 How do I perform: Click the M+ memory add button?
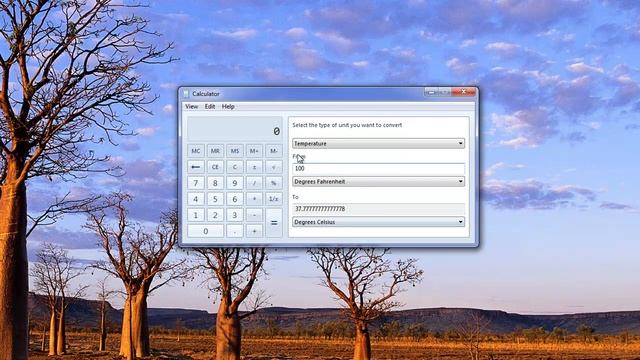(x=254, y=151)
